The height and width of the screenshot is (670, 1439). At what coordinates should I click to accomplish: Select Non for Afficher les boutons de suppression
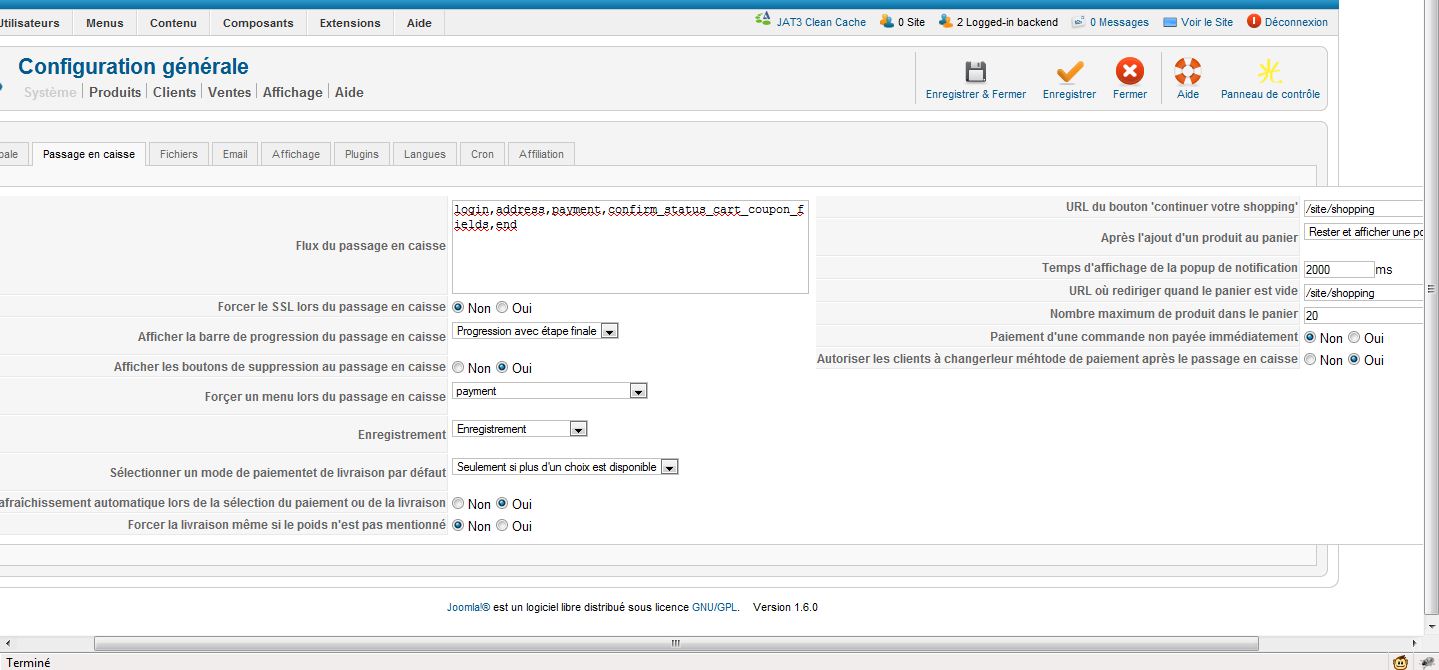[x=459, y=368]
